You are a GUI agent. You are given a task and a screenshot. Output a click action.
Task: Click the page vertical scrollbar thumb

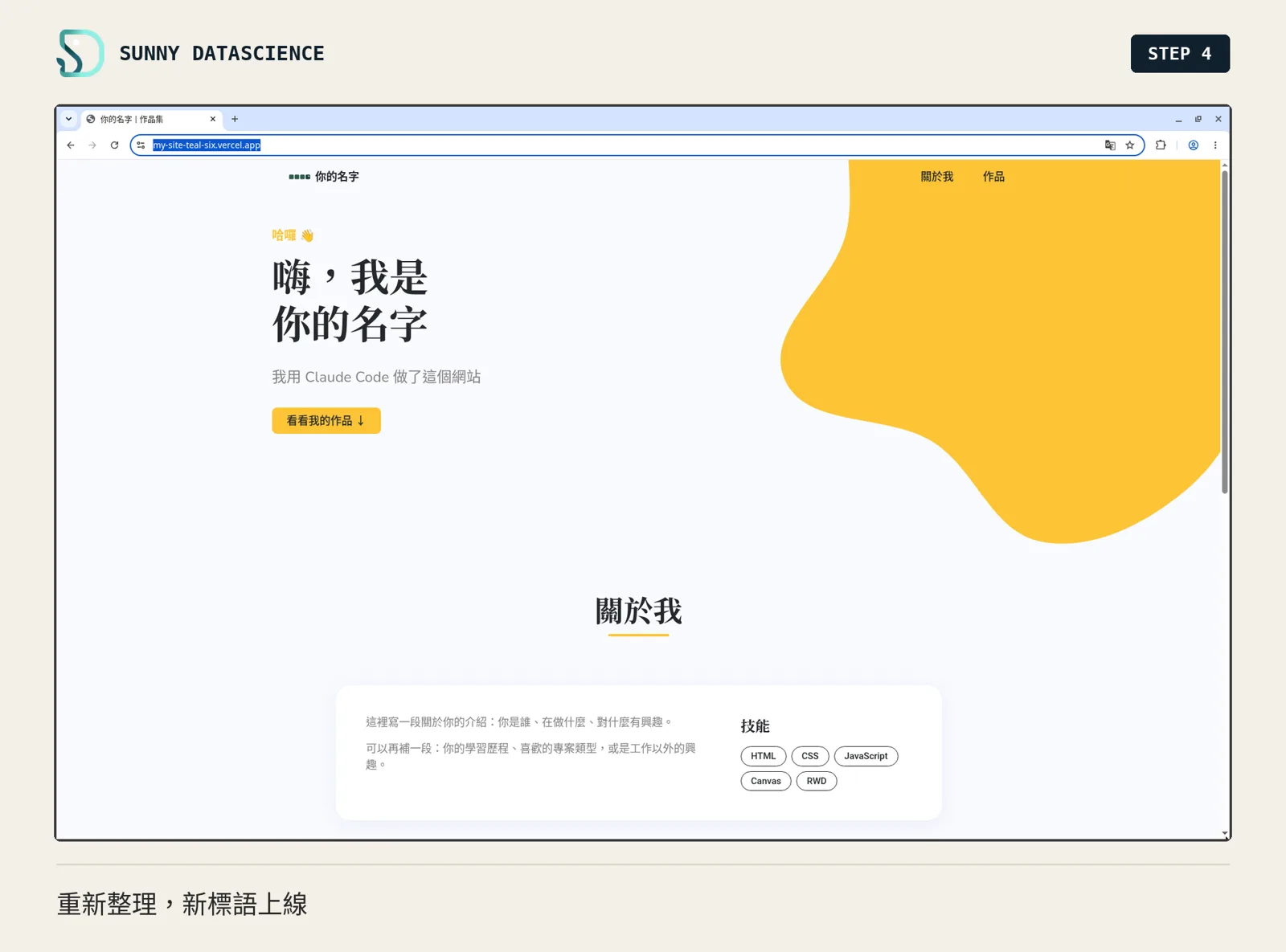point(1225,331)
